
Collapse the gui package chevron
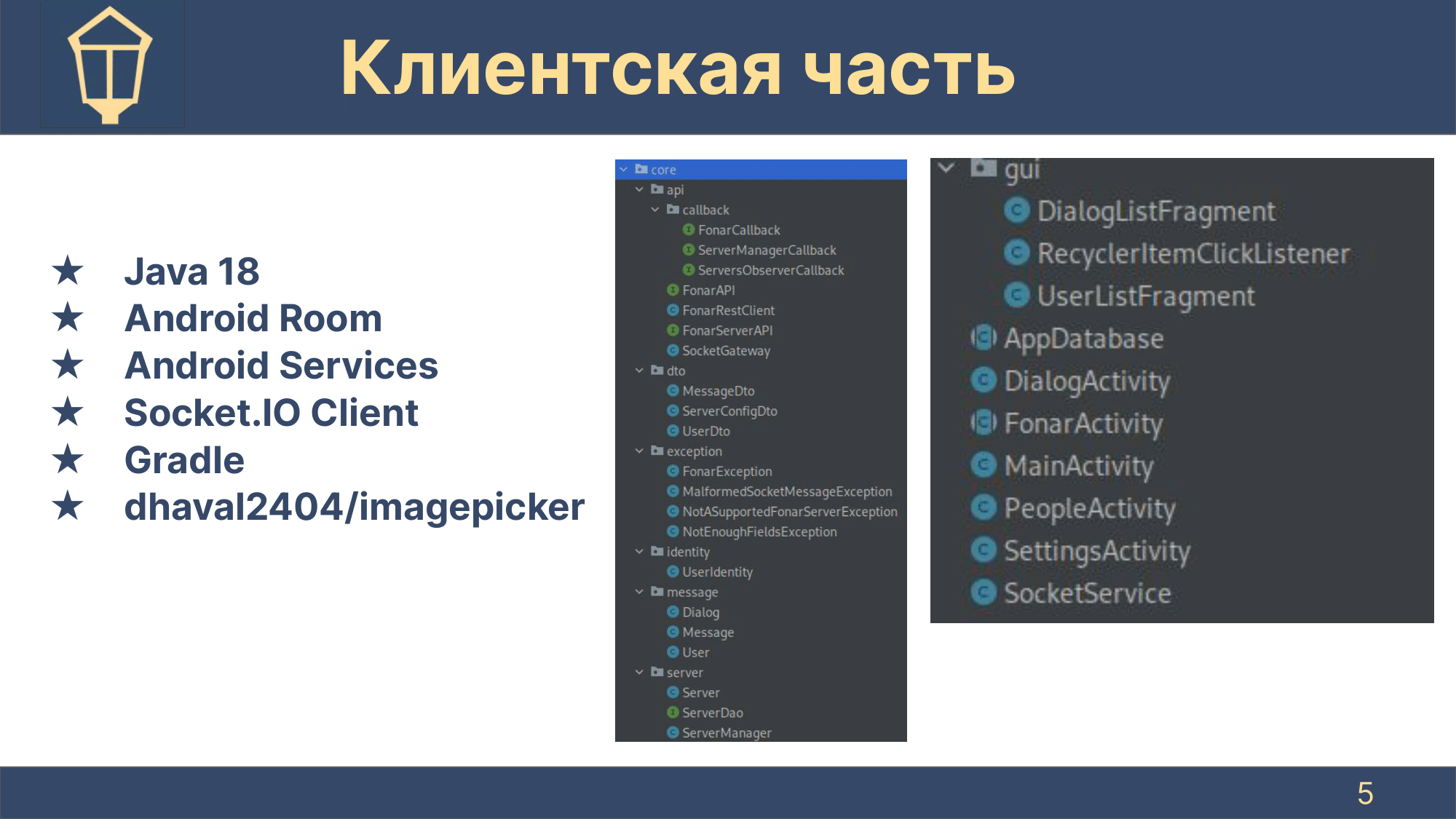pos(946,168)
